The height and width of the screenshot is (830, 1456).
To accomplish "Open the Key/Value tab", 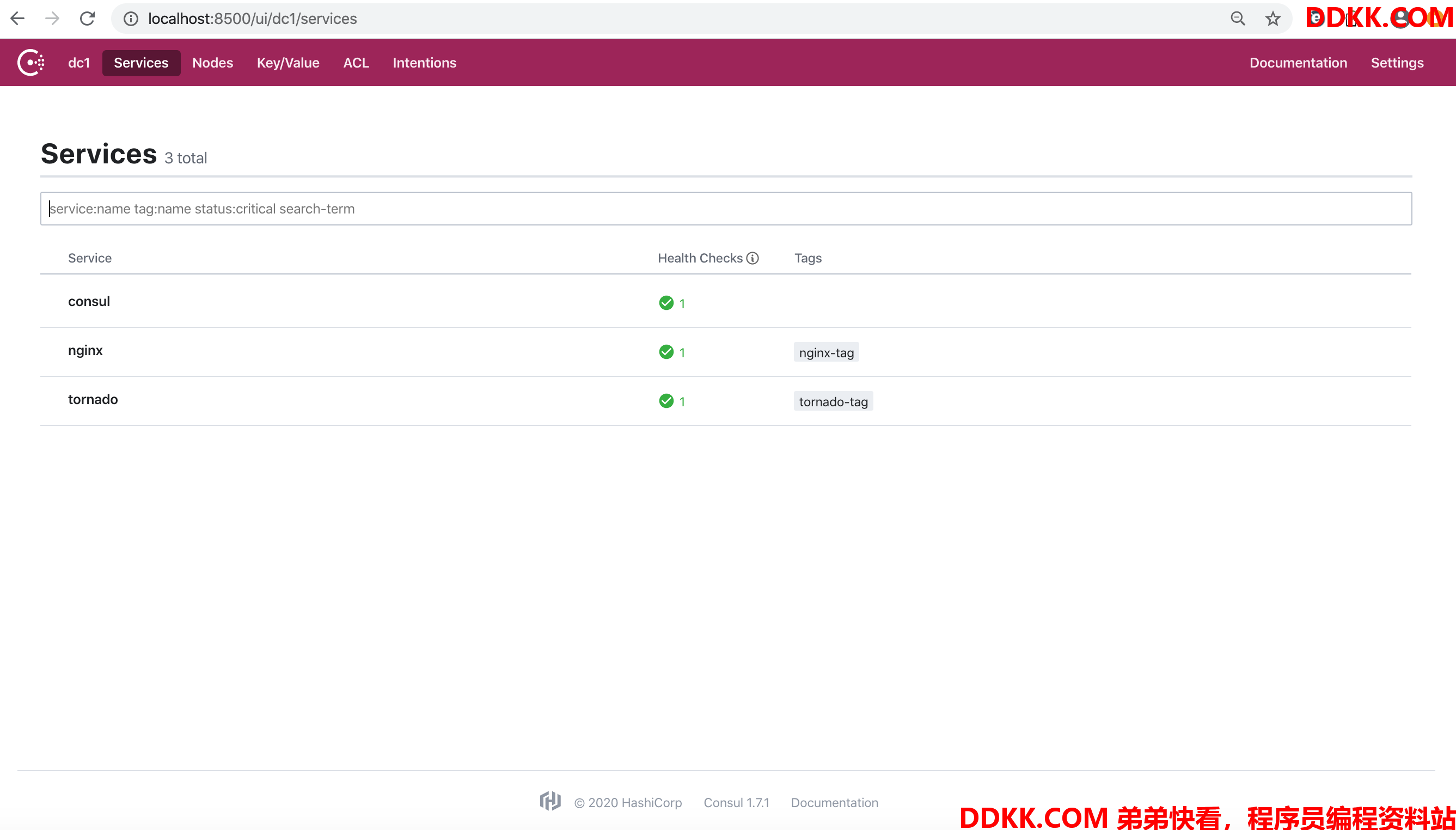I will [288, 63].
